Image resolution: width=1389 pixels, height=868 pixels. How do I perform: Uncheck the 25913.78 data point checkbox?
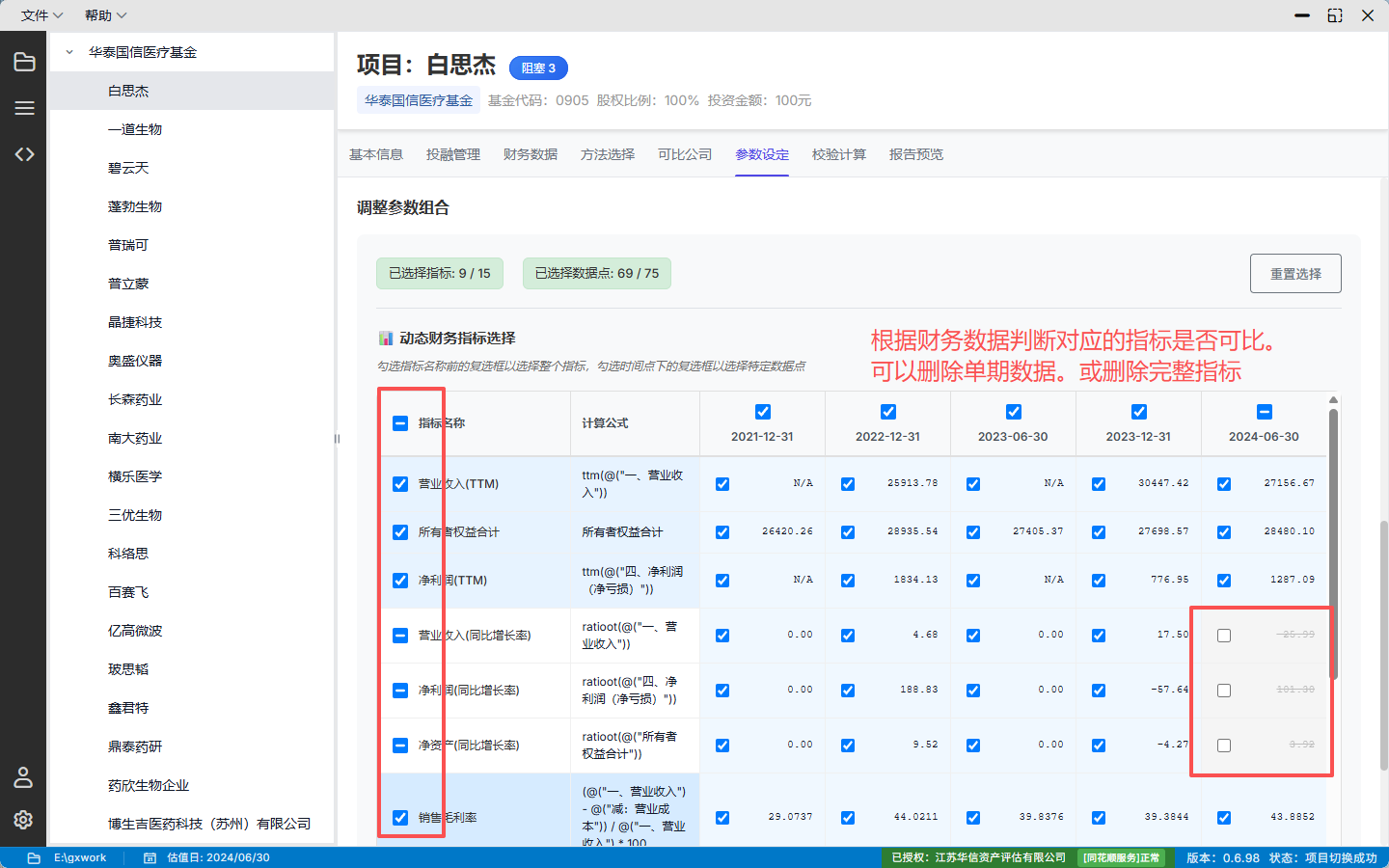click(848, 484)
